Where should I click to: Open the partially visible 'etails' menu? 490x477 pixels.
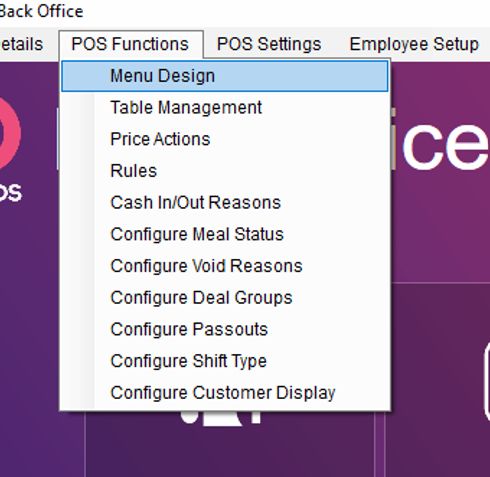pos(21,44)
